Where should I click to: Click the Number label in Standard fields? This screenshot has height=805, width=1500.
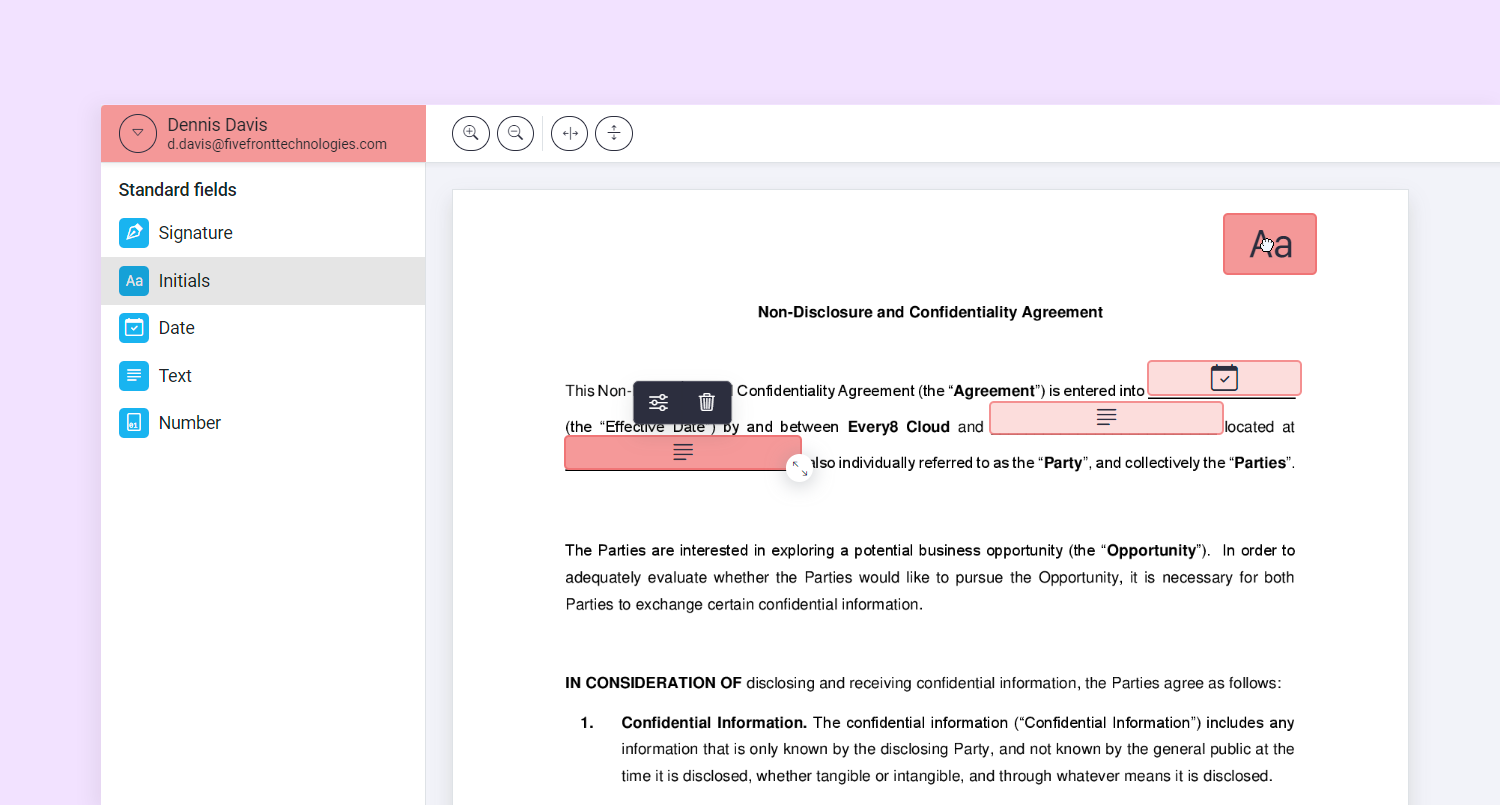coord(189,423)
